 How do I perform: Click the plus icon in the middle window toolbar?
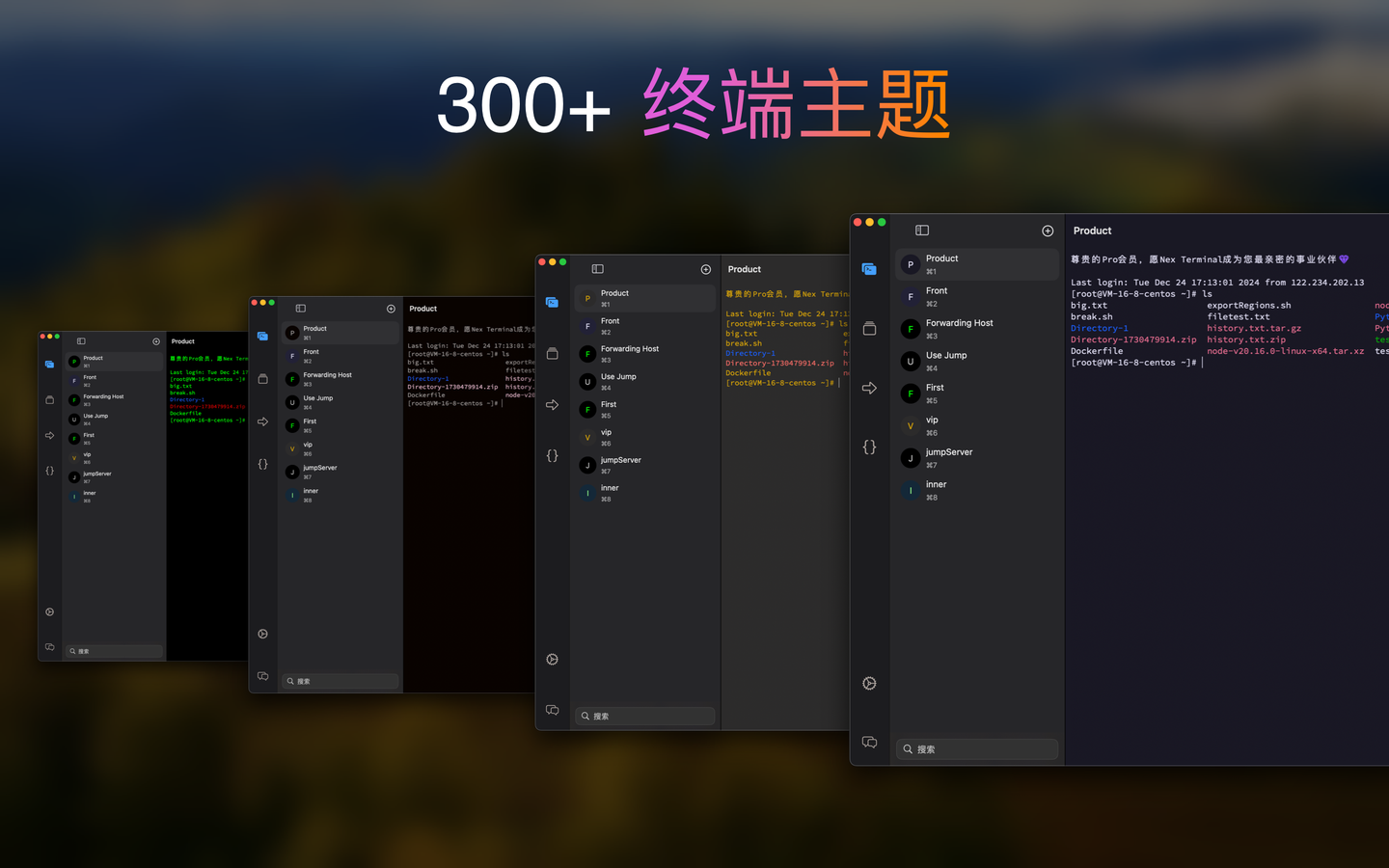[x=705, y=269]
